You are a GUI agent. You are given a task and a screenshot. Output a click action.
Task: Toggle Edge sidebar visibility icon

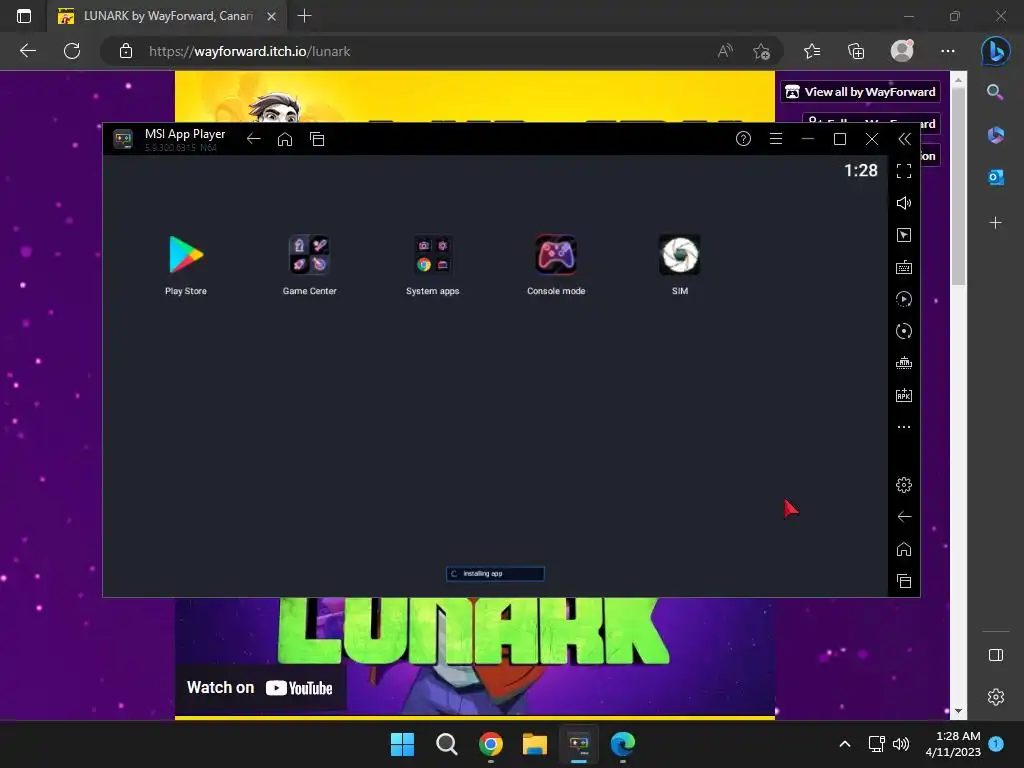(x=995, y=655)
